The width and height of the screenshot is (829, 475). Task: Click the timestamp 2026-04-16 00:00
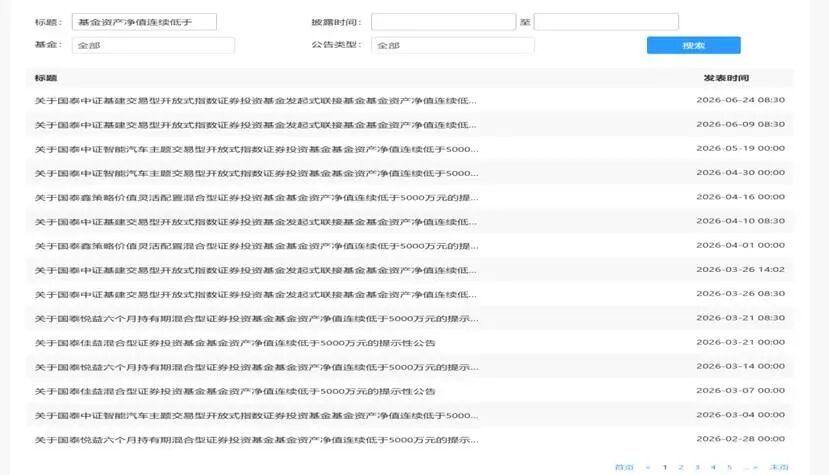tap(740, 197)
